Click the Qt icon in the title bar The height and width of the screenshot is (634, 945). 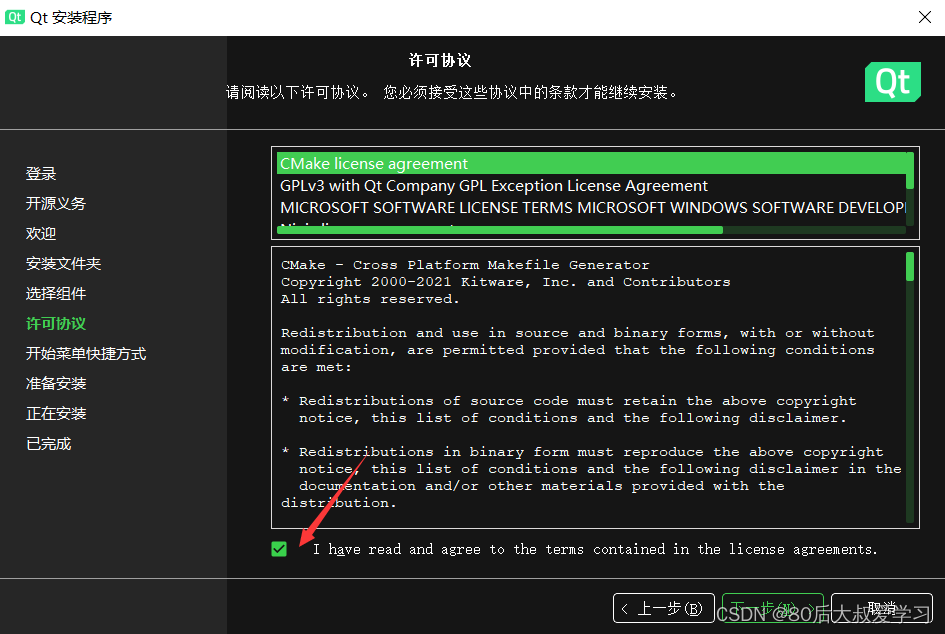(14, 17)
